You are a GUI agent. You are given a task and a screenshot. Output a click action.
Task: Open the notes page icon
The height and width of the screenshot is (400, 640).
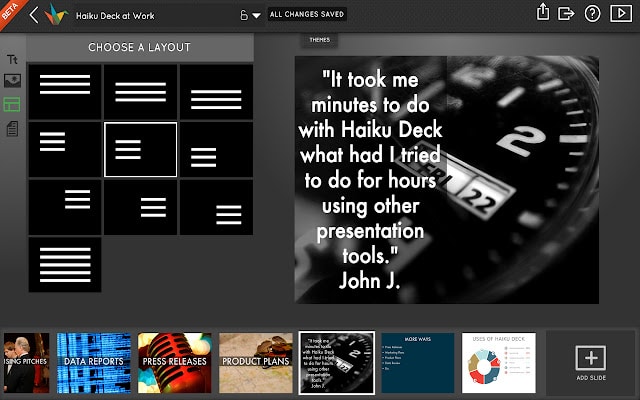pyautogui.click(x=12, y=129)
